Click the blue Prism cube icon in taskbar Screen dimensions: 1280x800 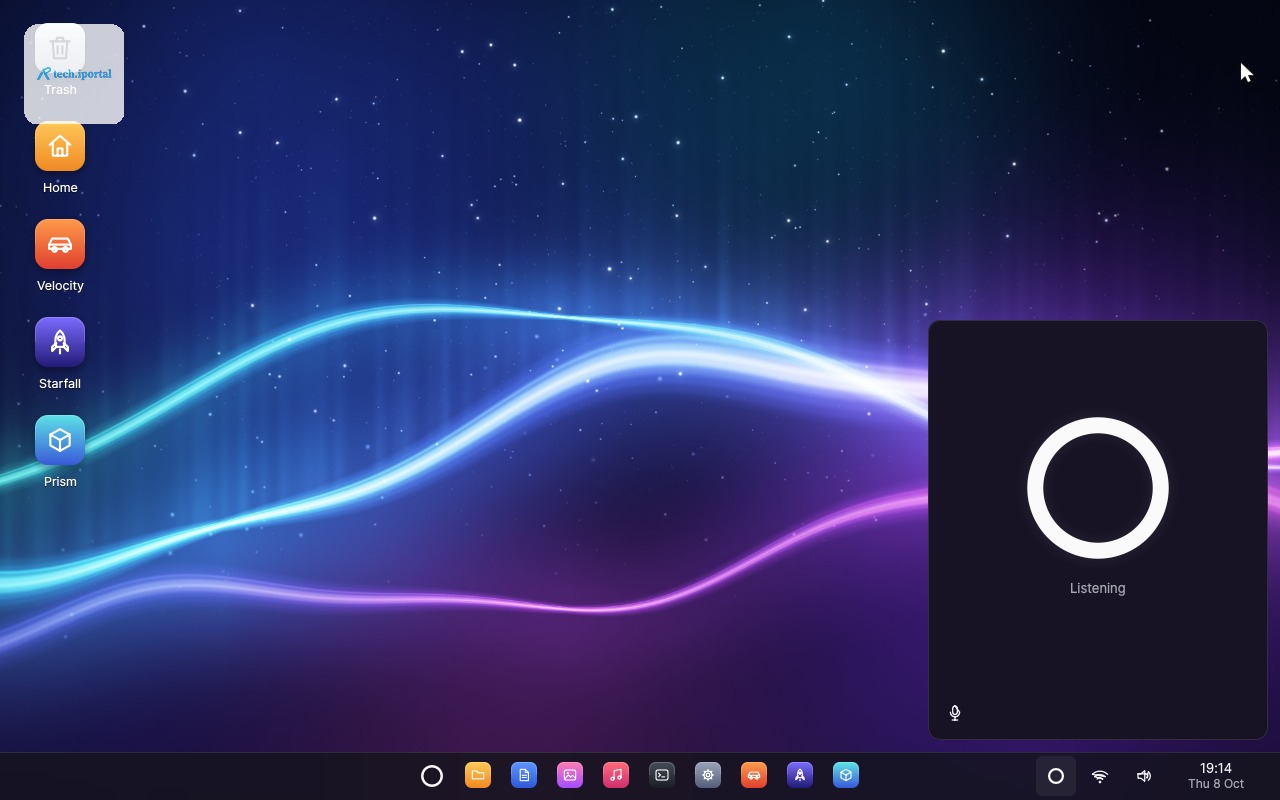click(x=846, y=776)
